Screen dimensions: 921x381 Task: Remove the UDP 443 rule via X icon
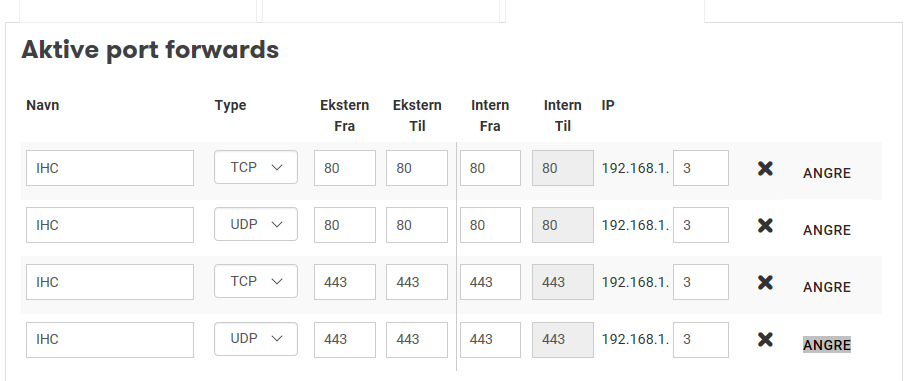click(x=765, y=339)
